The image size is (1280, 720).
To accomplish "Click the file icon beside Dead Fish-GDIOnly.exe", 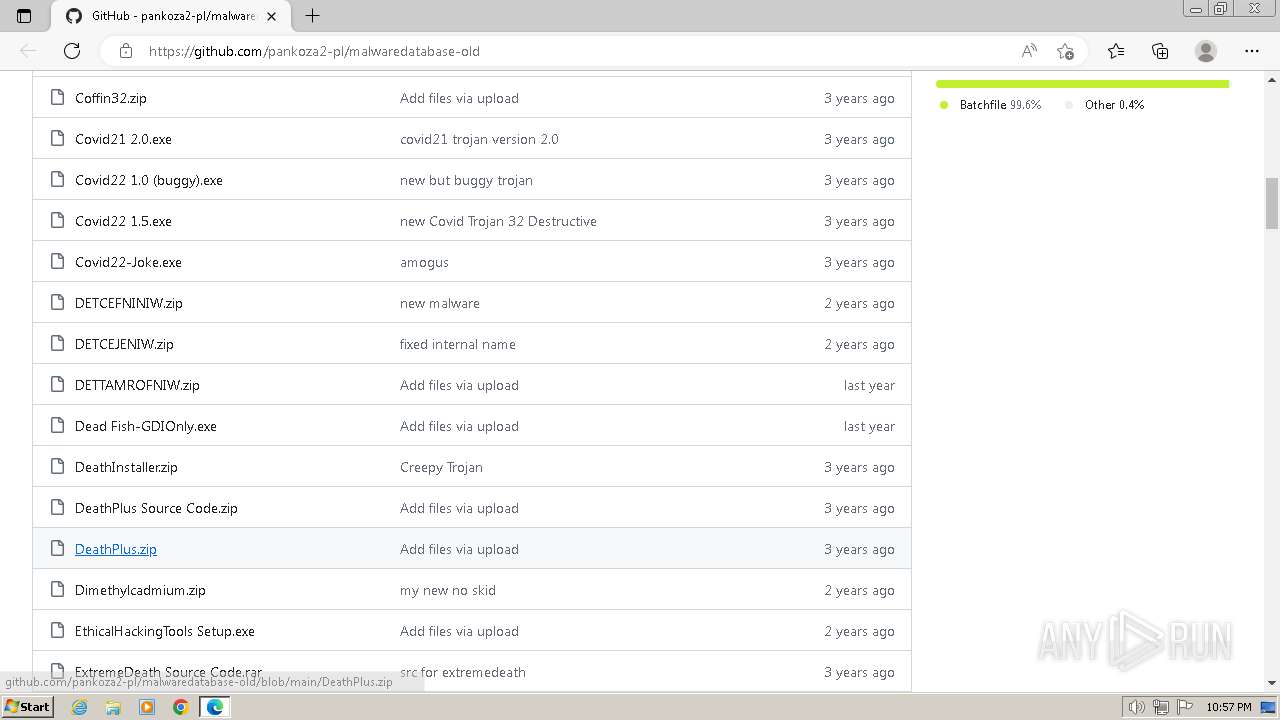I will (57, 426).
